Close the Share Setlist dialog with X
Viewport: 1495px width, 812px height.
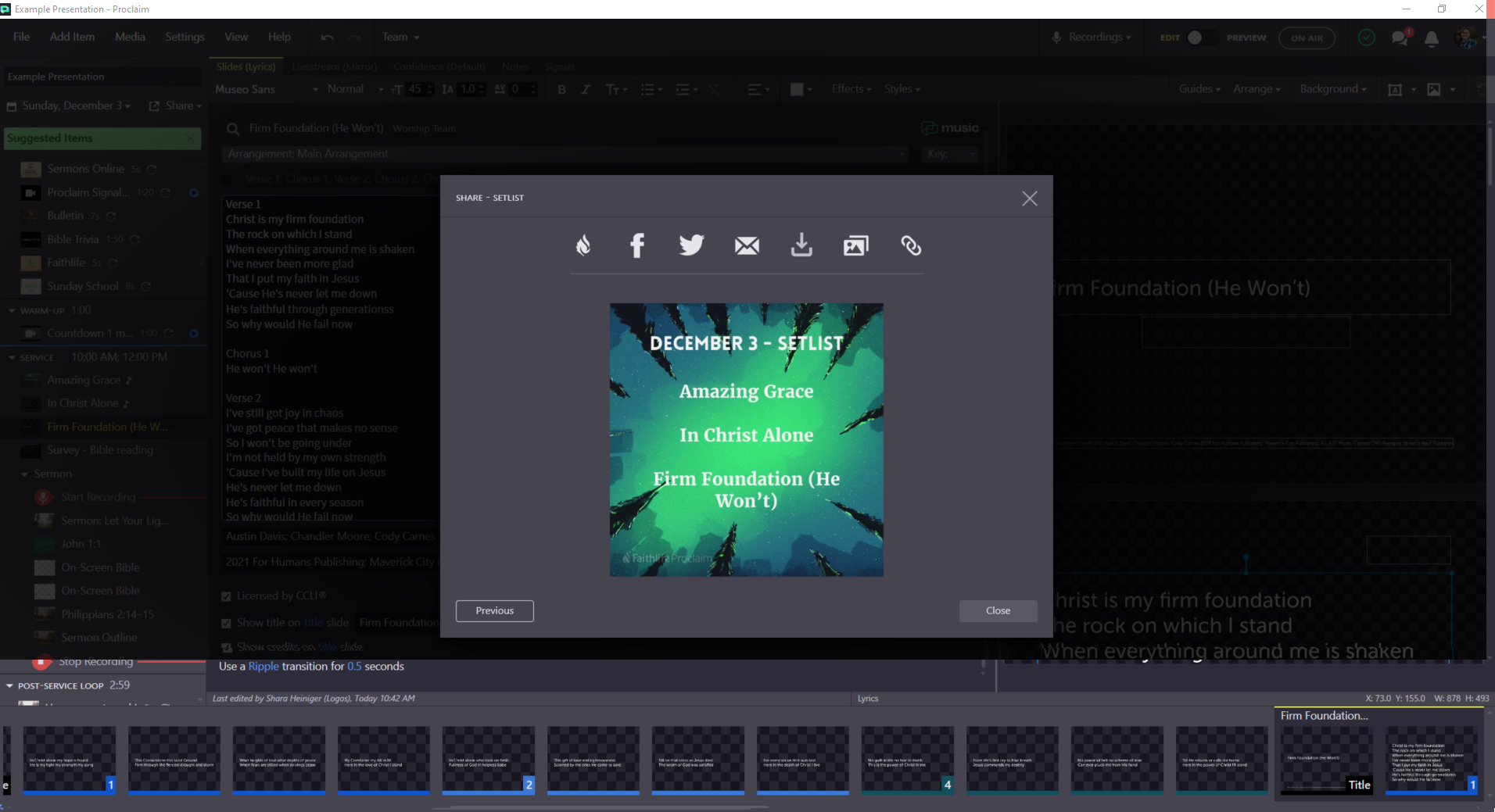(x=1030, y=199)
